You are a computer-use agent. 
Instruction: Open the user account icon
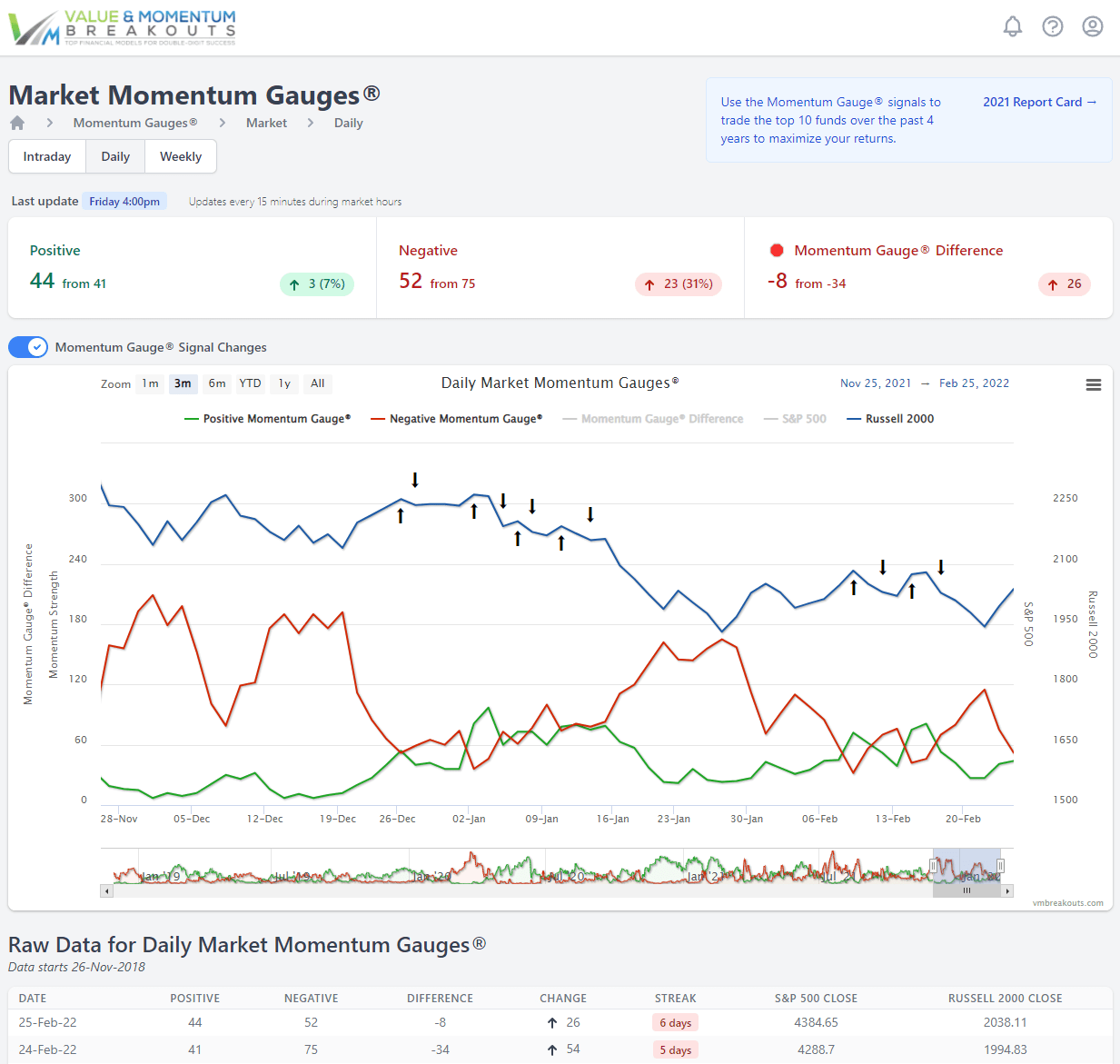[x=1092, y=26]
